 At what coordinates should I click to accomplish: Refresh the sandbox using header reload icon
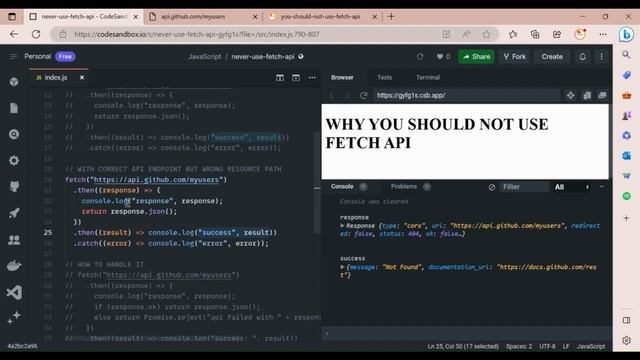pyautogui.click(x=420, y=57)
